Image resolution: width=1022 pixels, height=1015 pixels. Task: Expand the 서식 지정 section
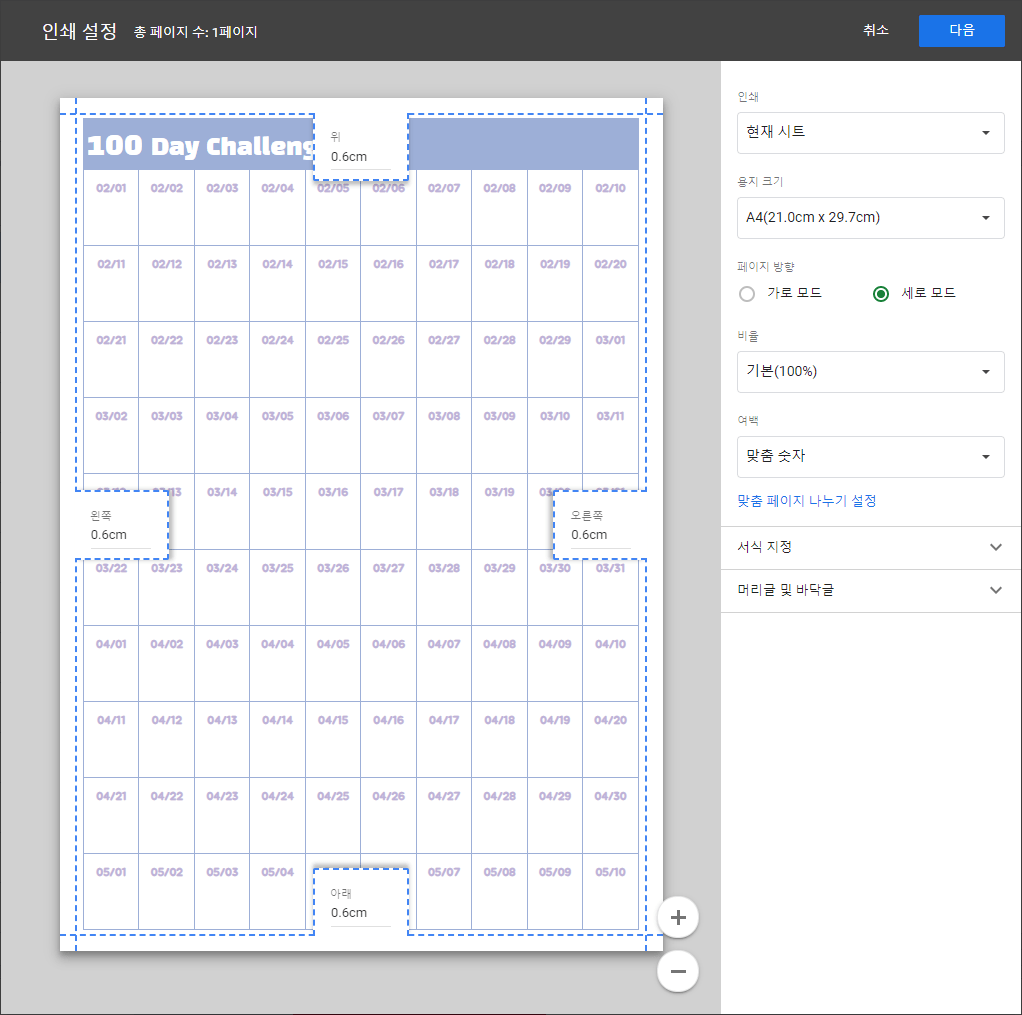870,547
